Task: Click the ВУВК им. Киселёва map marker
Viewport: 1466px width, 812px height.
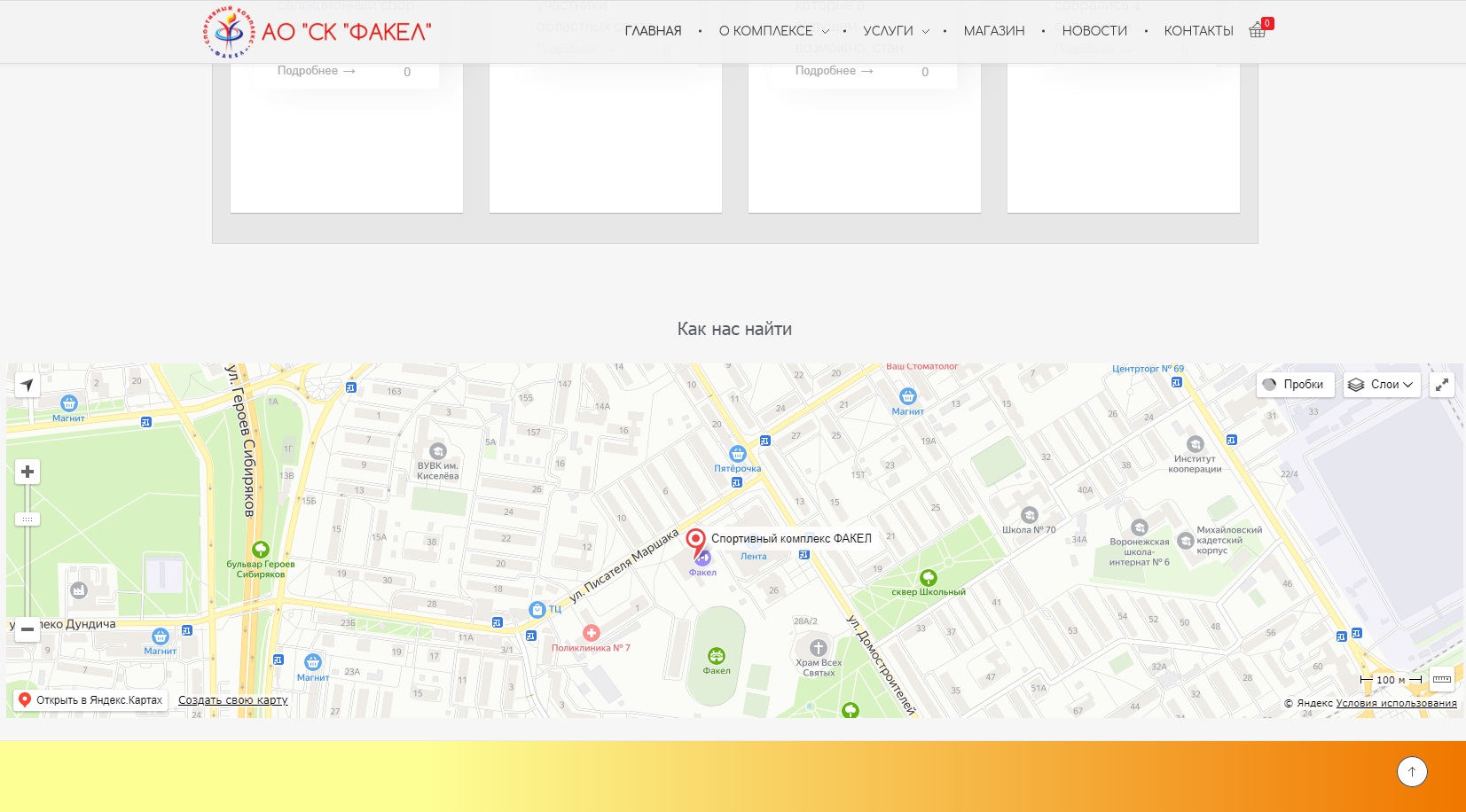Action: [437, 451]
